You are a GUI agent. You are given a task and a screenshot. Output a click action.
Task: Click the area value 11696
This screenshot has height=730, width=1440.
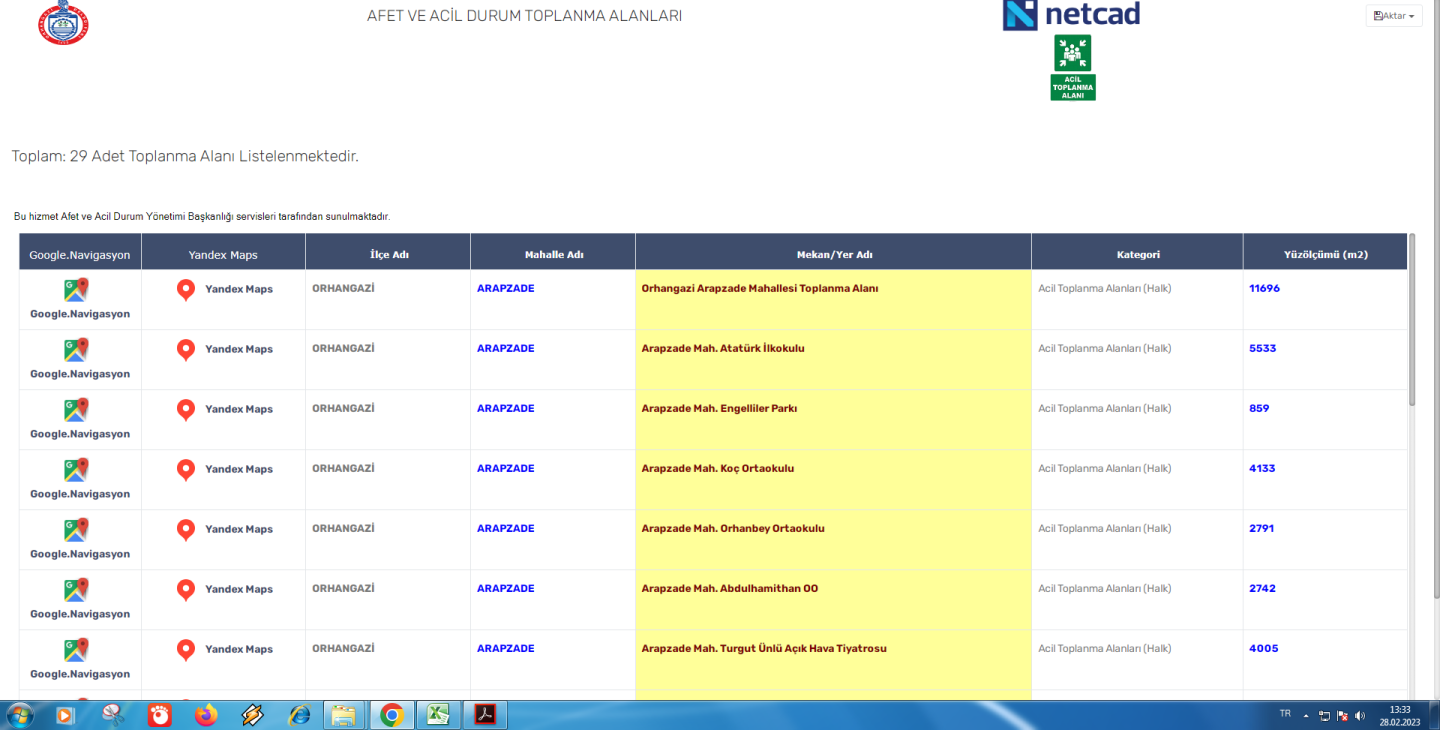[x=1264, y=289]
